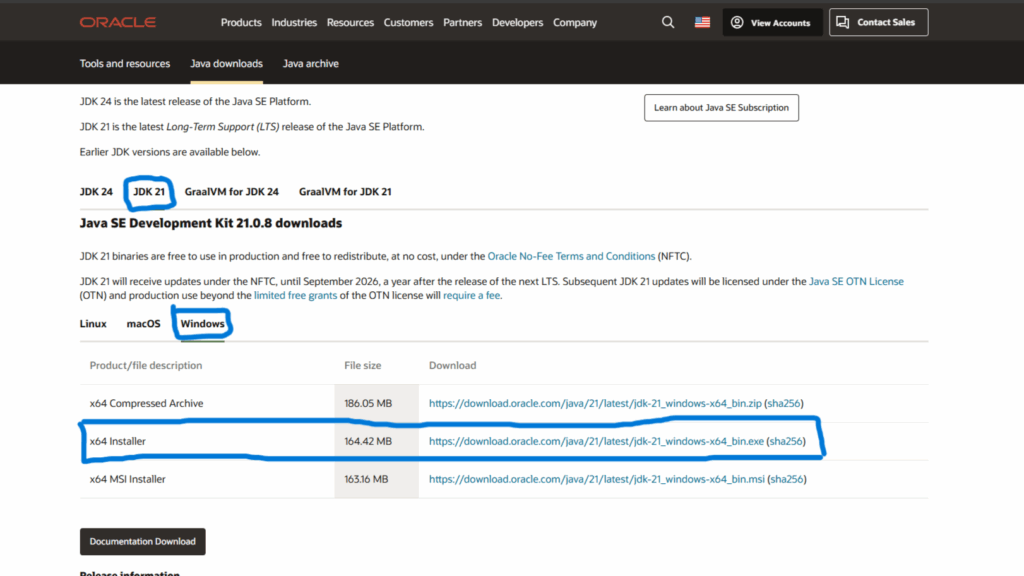This screenshot has width=1024, height=576.
Task: Click the require a fee link
Action: 472,295
